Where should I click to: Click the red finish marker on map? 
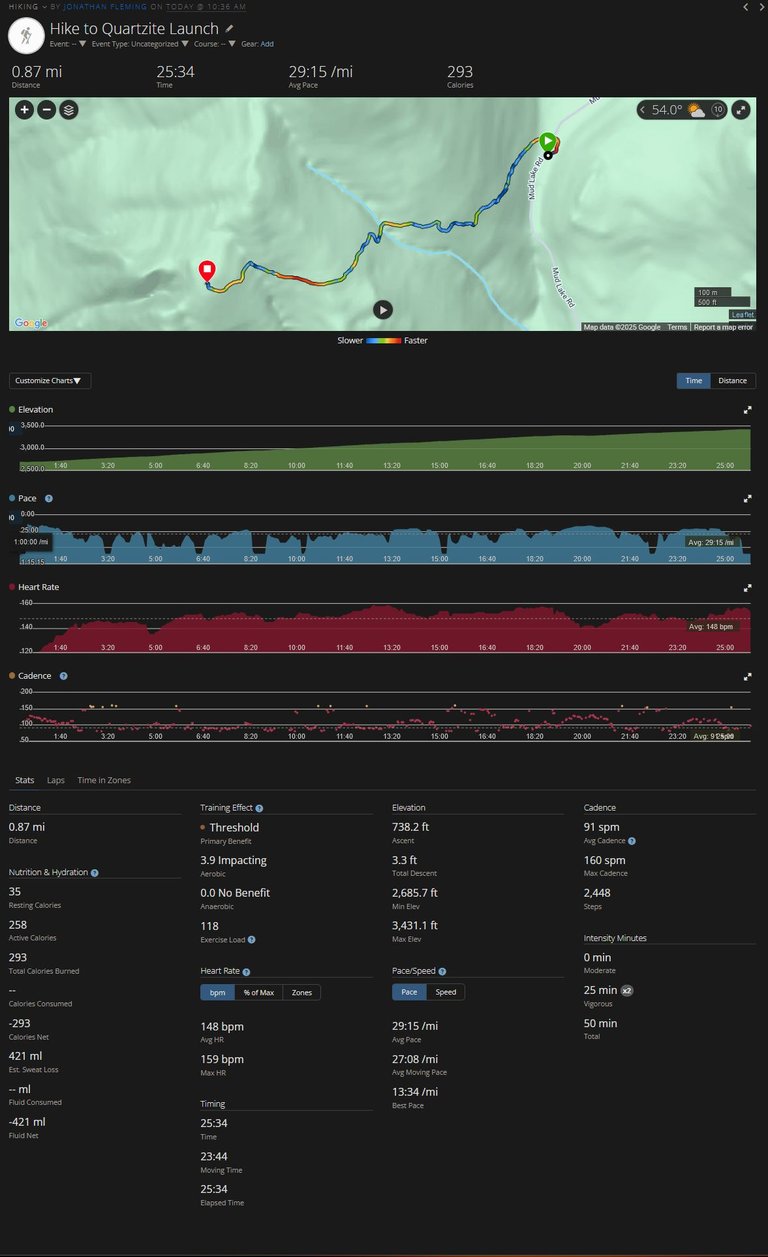click(x=206, y=270)
